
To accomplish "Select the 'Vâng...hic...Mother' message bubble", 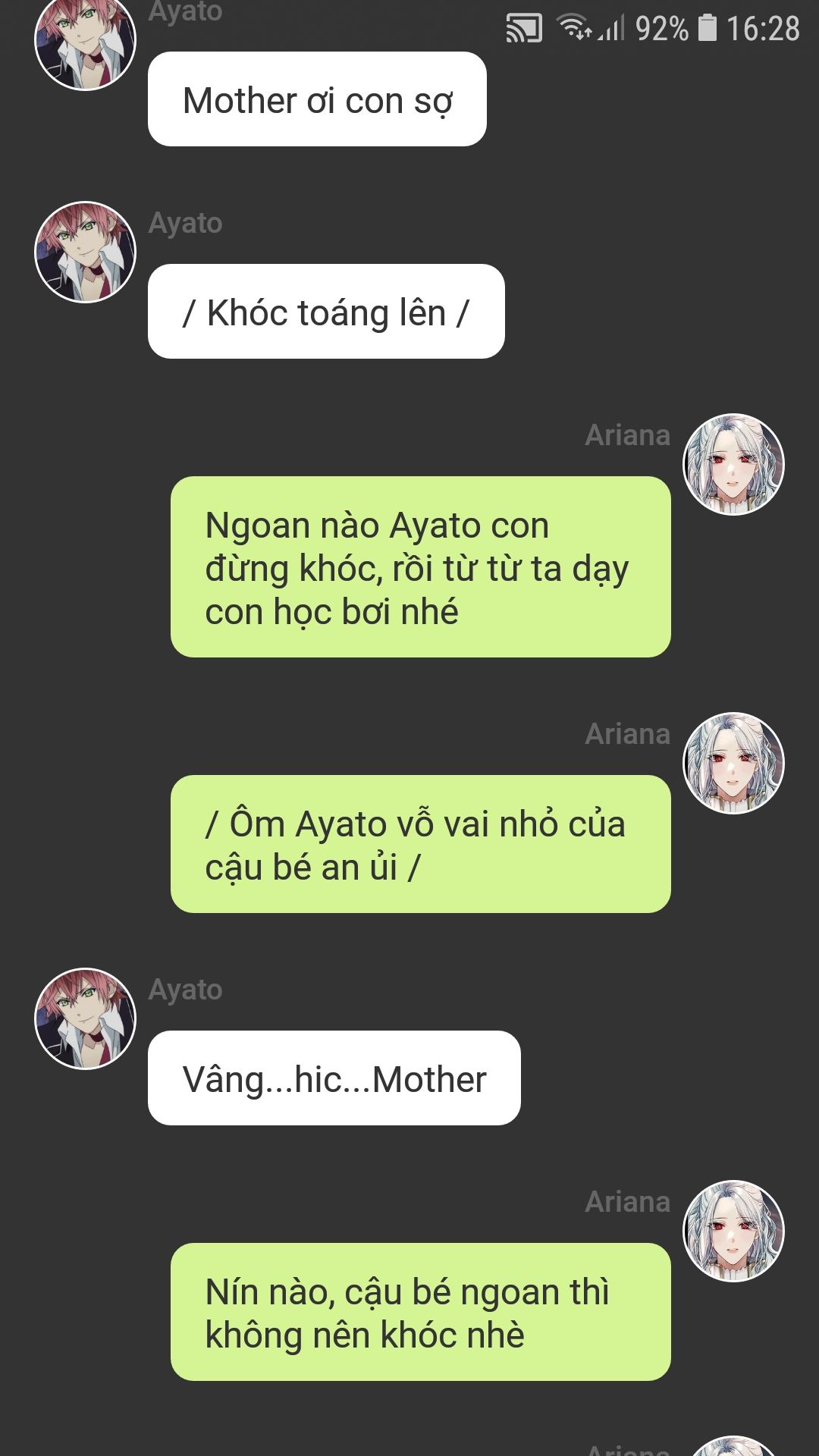I will coord(334,1078).
